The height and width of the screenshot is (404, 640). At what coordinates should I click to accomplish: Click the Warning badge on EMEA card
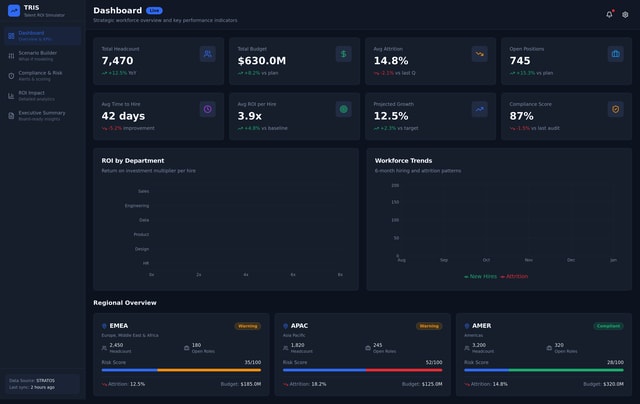(x=247, y=326)
